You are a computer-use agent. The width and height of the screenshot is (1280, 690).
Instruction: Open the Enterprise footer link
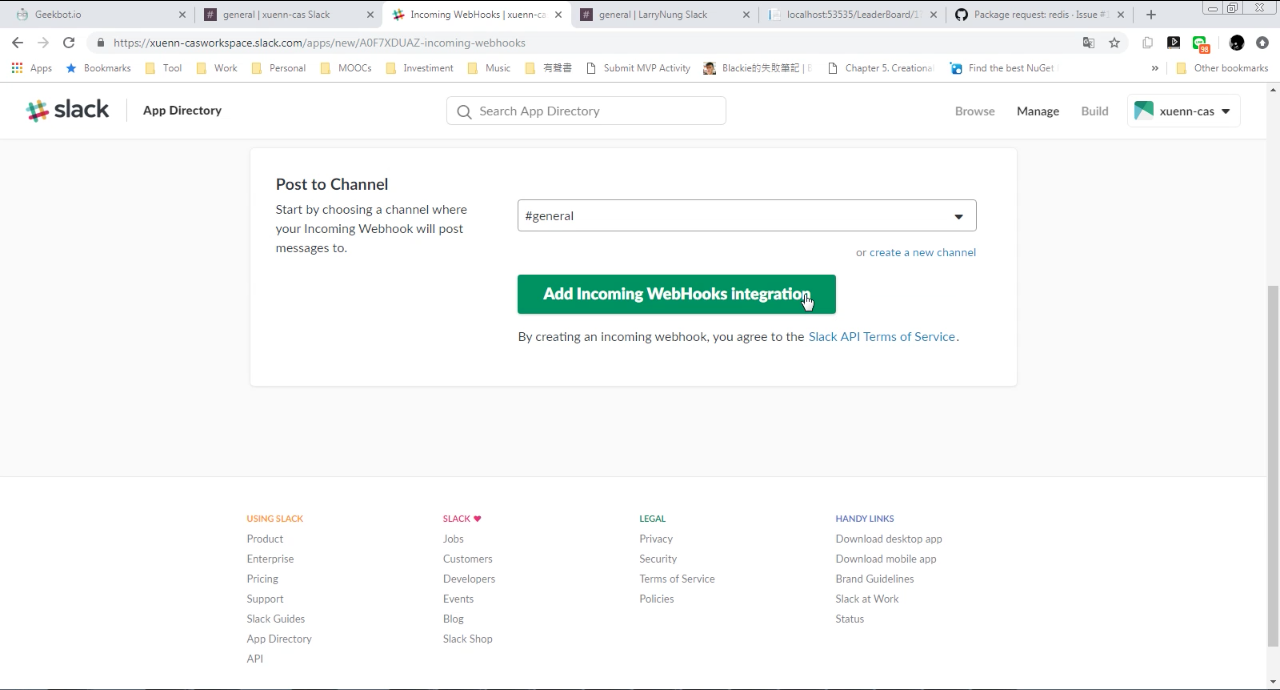pos(270,559)
